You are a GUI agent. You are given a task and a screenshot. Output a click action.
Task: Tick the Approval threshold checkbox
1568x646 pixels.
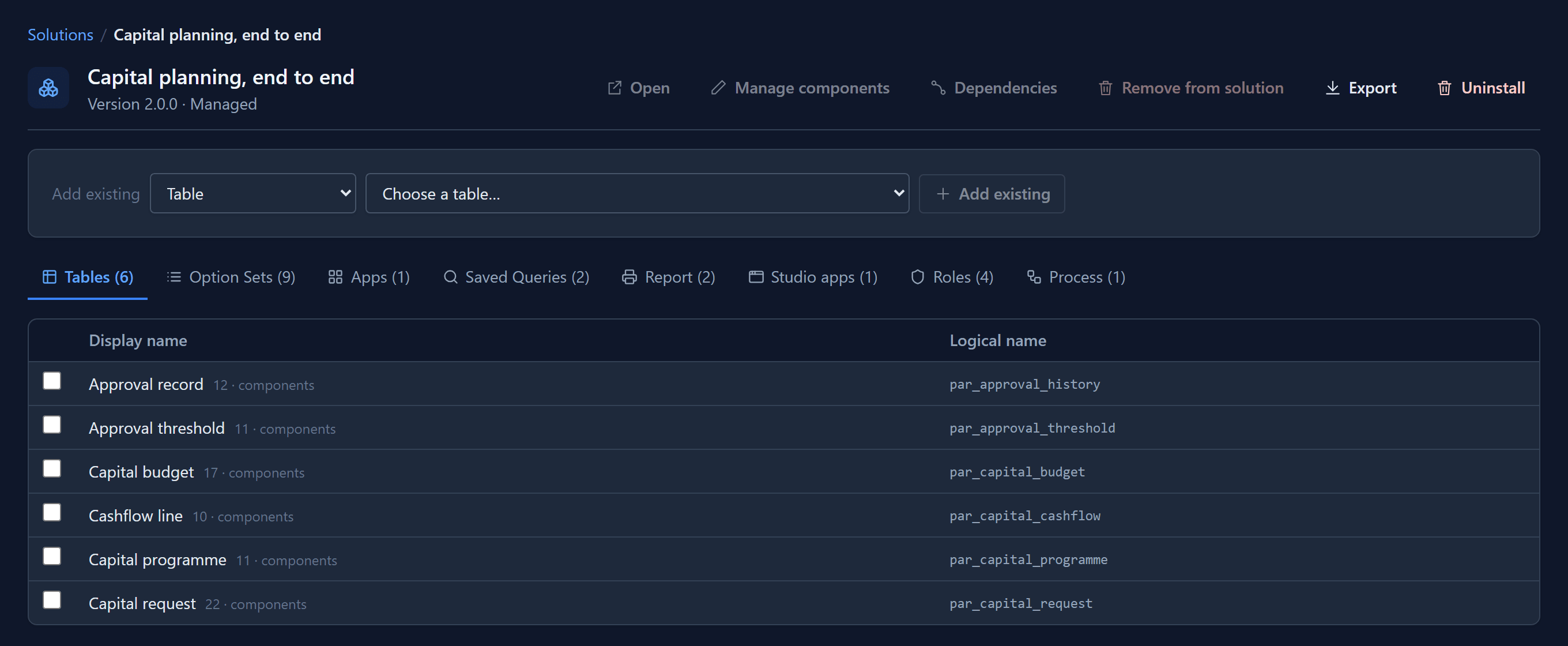click(52, 425)
